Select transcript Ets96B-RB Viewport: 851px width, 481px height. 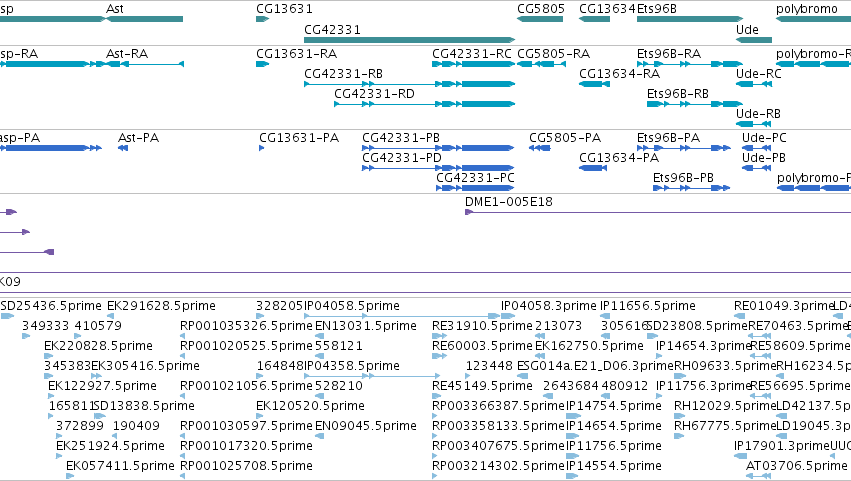[x=678, y=94]
